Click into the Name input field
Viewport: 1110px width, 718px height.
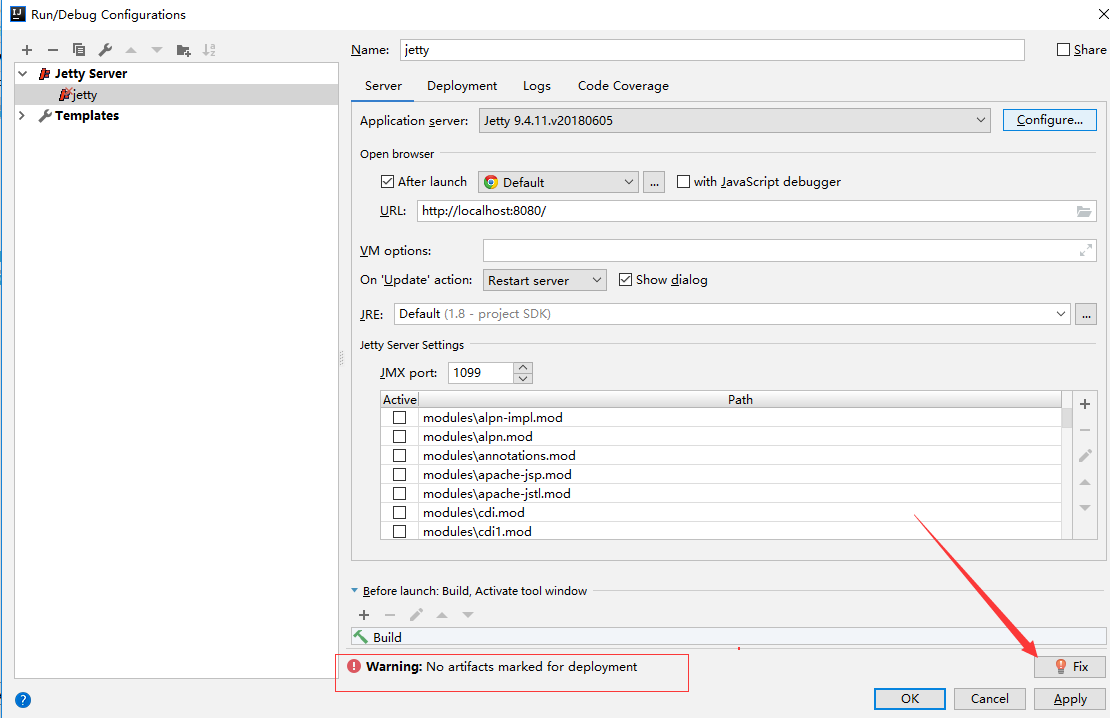(712, 50)
